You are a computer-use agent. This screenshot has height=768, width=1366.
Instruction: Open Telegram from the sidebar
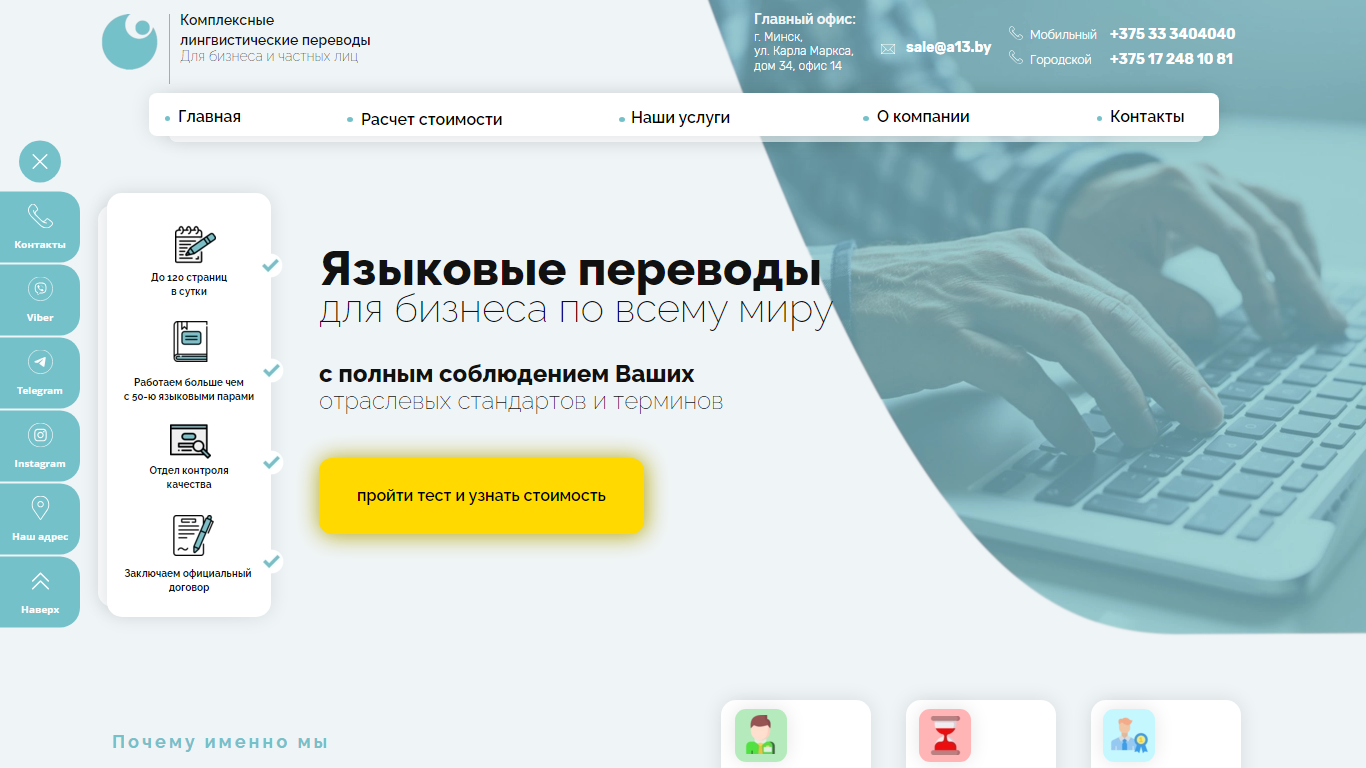point(40,373)
